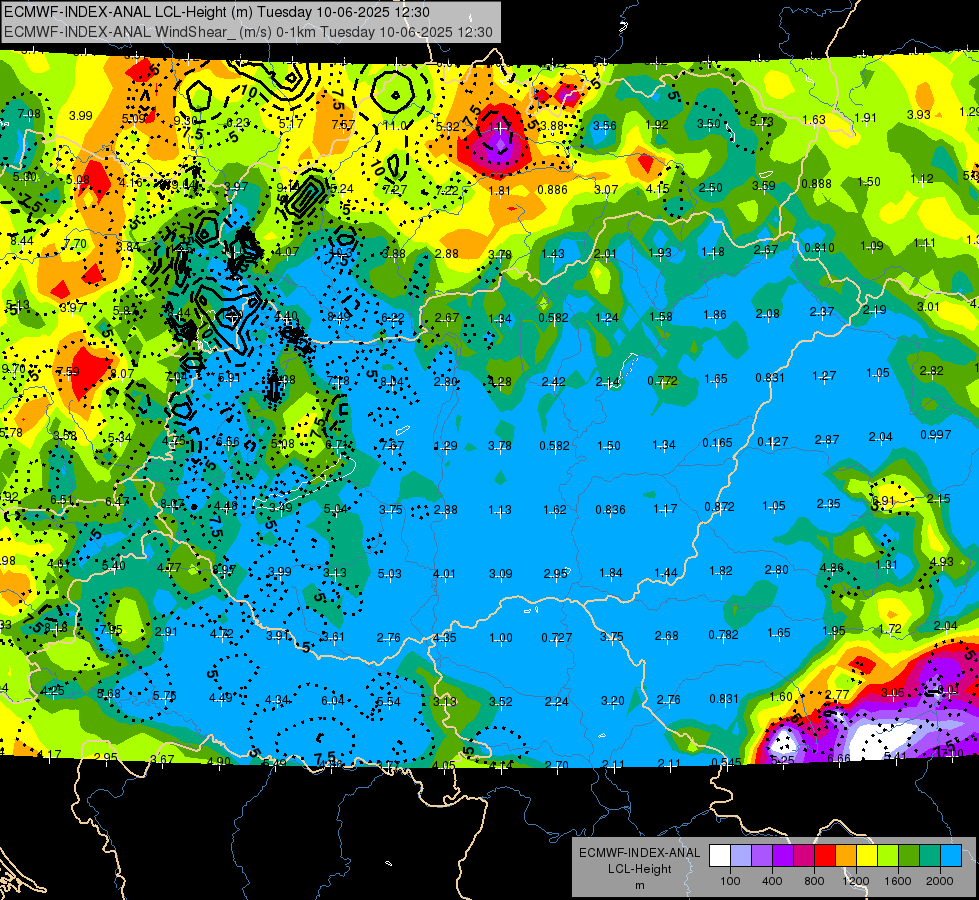The height and width of the screenshot is (900, 979).
Task: Click the wind shear value 1.62
Action: [x=555, y=510]
